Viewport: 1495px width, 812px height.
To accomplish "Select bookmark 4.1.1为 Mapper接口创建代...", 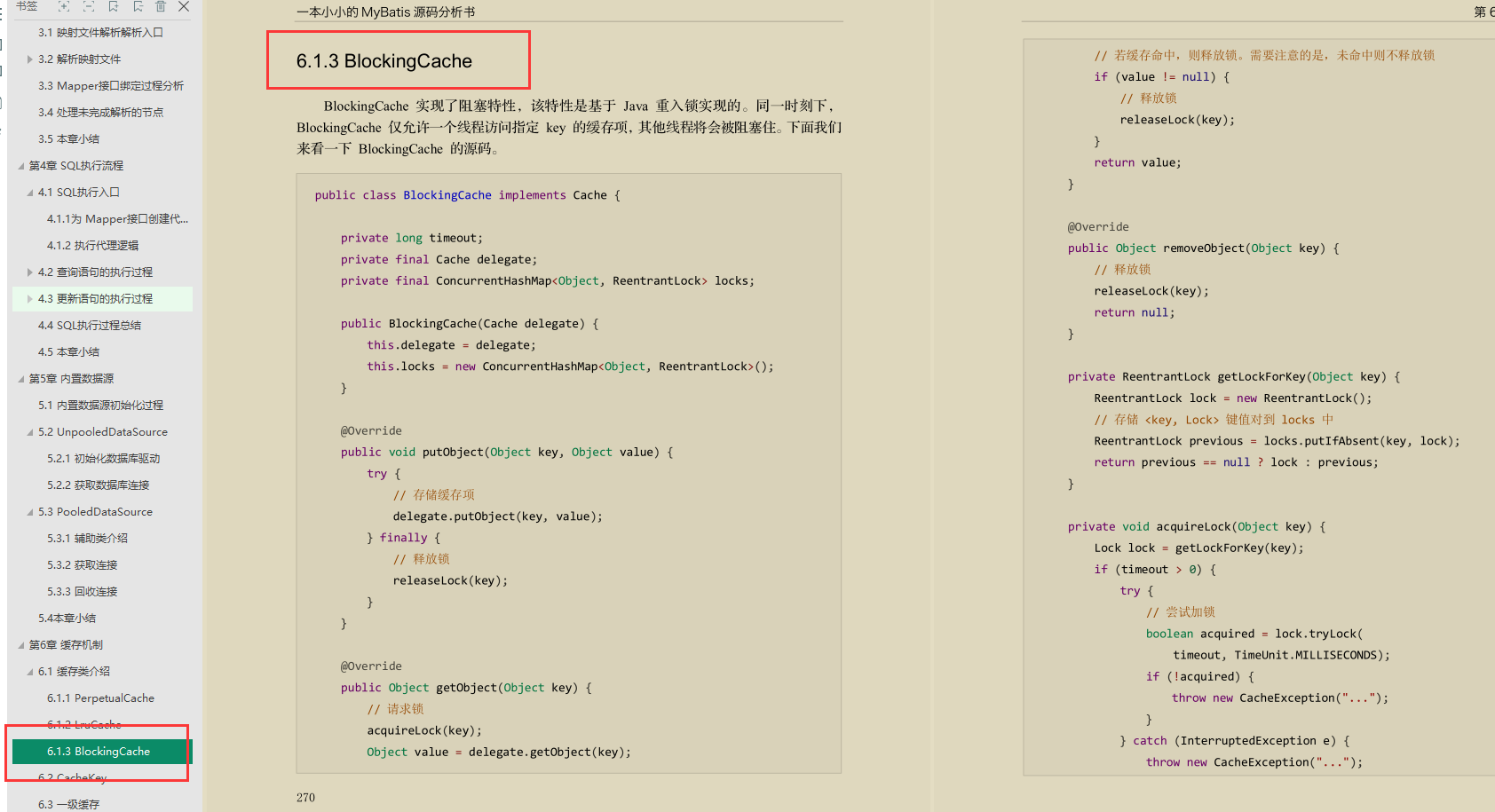I will click(117, 219).
